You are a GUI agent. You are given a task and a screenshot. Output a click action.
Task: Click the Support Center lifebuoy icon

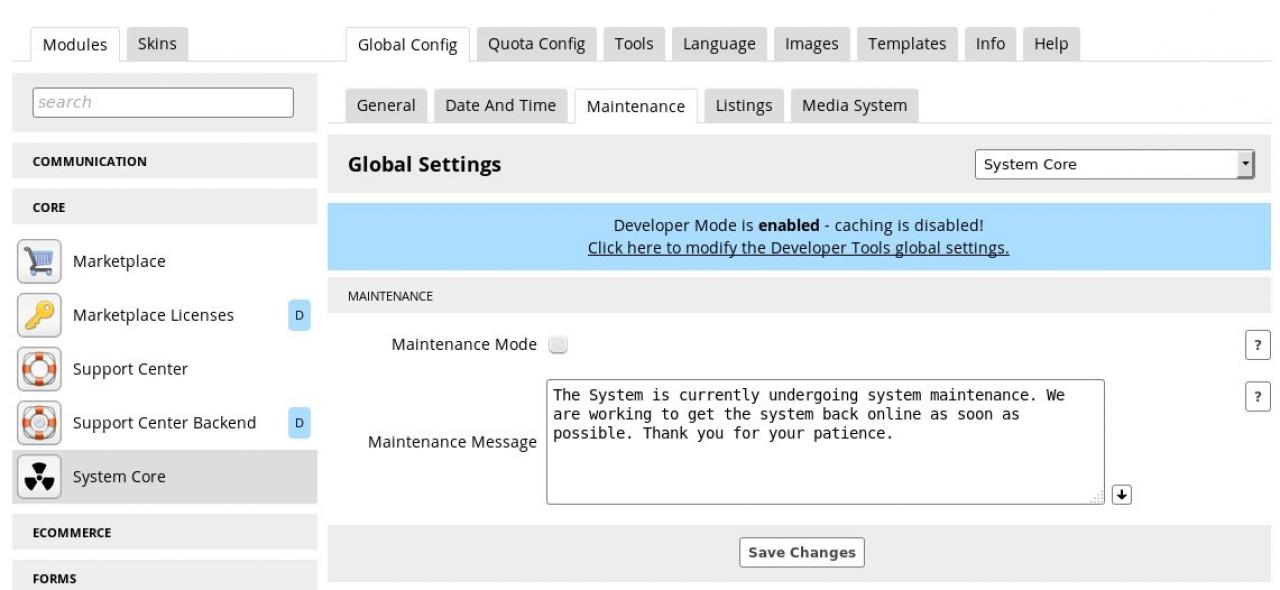point(38,369)
